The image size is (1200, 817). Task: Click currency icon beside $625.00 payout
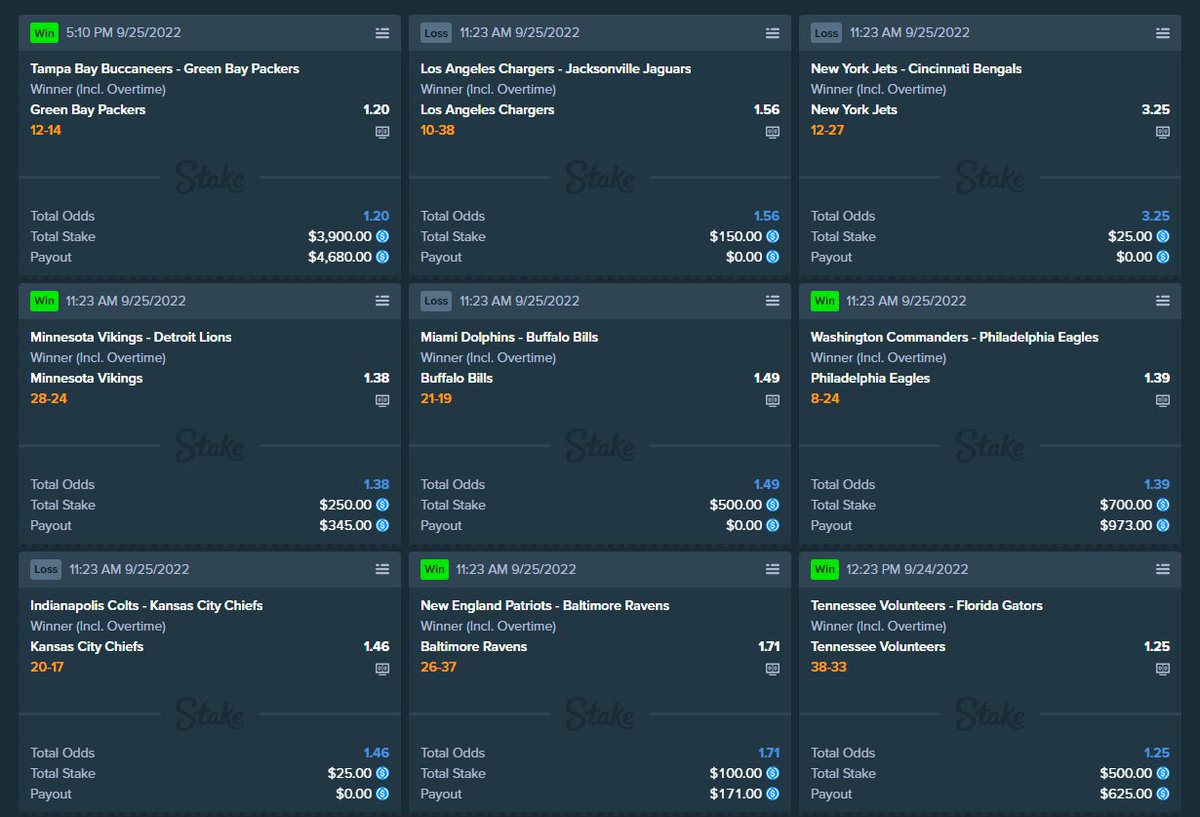(1162, 794)
